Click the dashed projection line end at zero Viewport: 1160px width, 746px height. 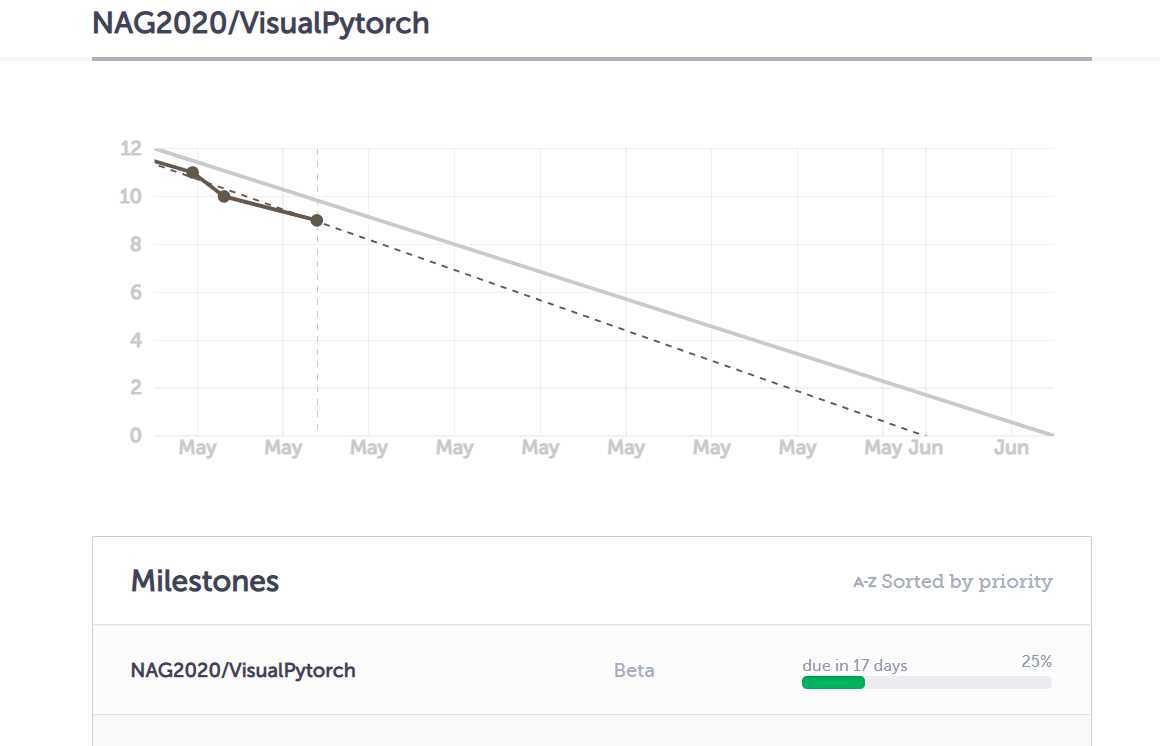[x=923, y=434]
